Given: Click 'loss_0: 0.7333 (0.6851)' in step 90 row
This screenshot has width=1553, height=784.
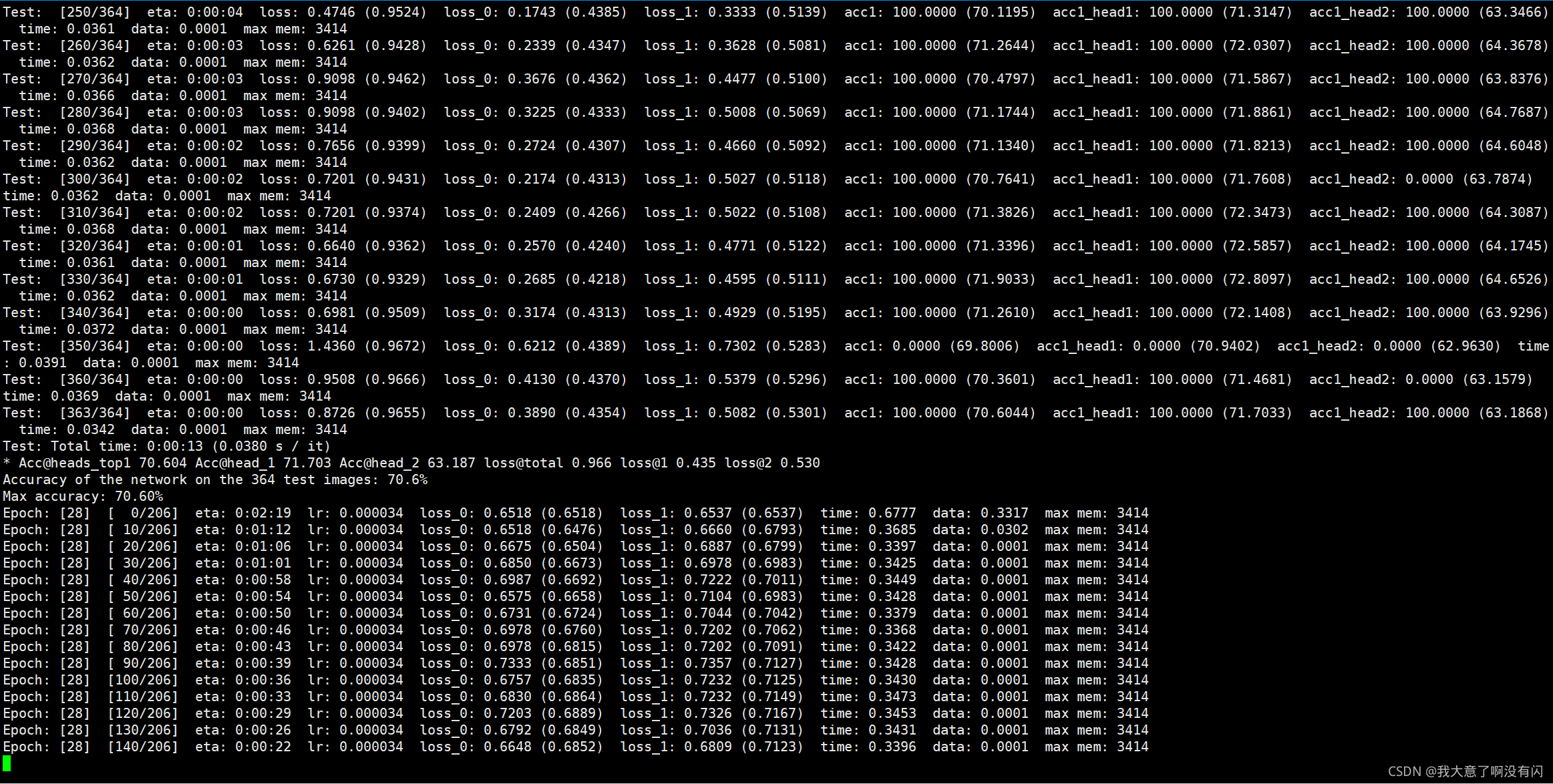Looking at the screenshot, I should click(x=512, y=663).
